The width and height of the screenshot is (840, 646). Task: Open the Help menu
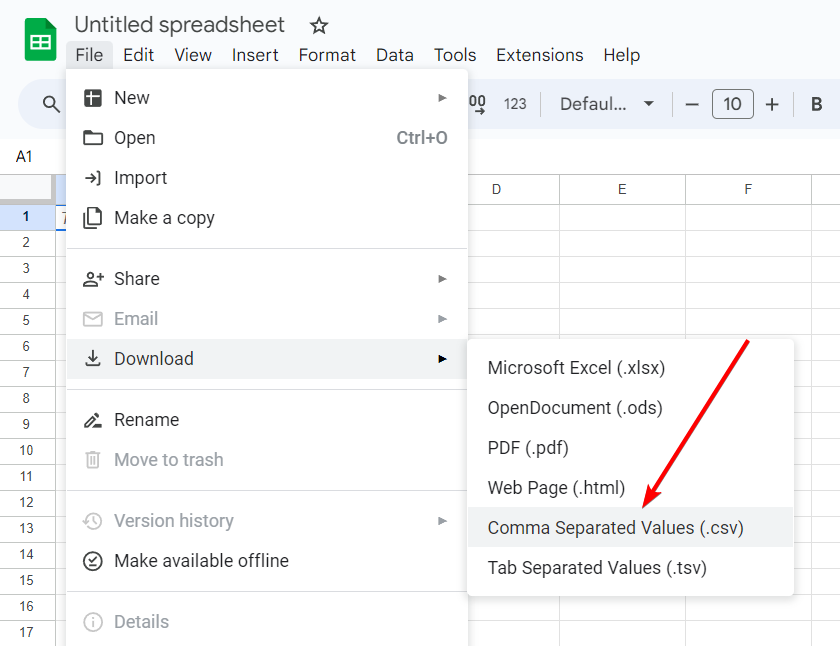[x=621, y=55]
